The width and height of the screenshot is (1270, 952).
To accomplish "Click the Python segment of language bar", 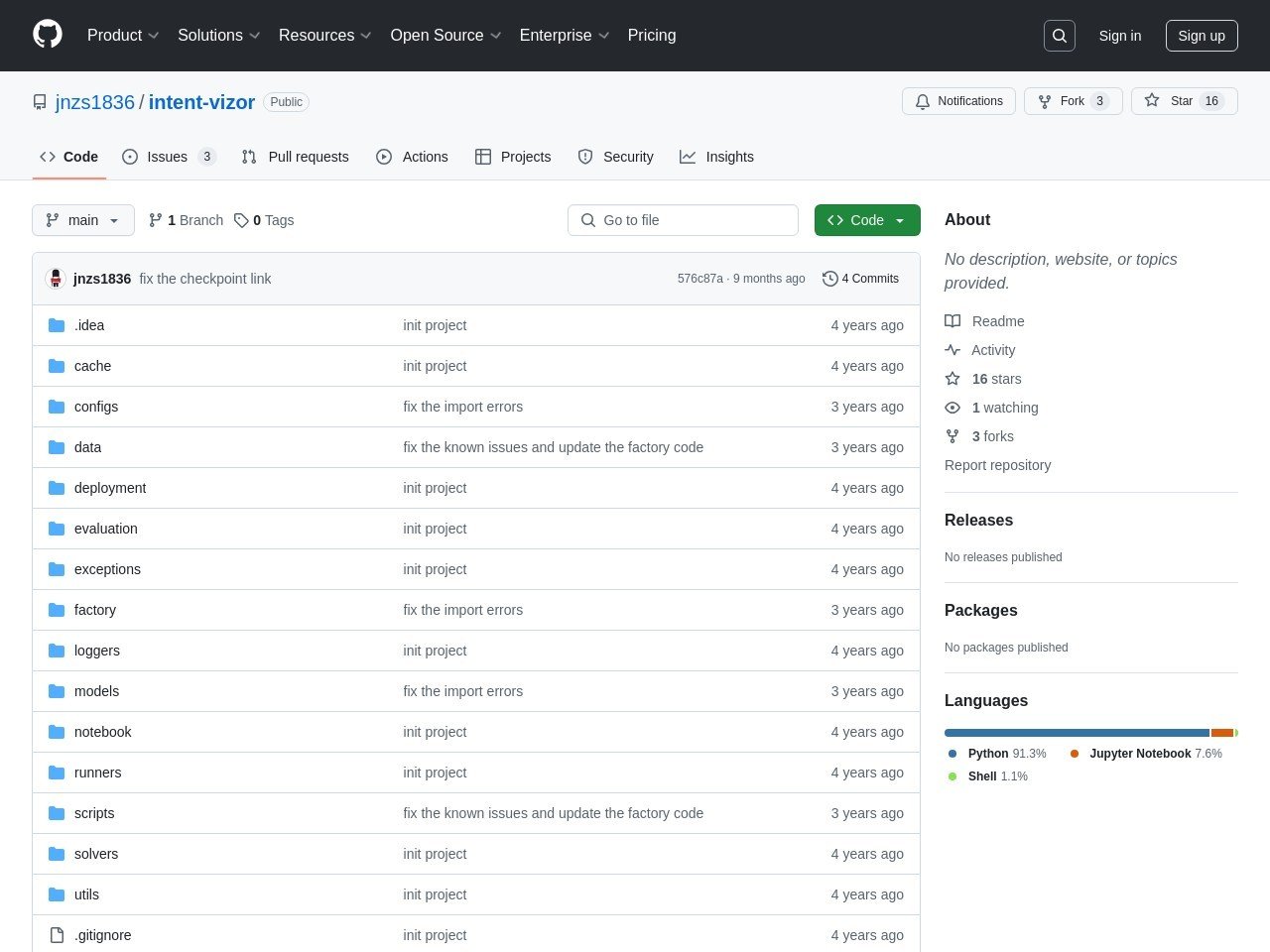I will (1077, 733).
